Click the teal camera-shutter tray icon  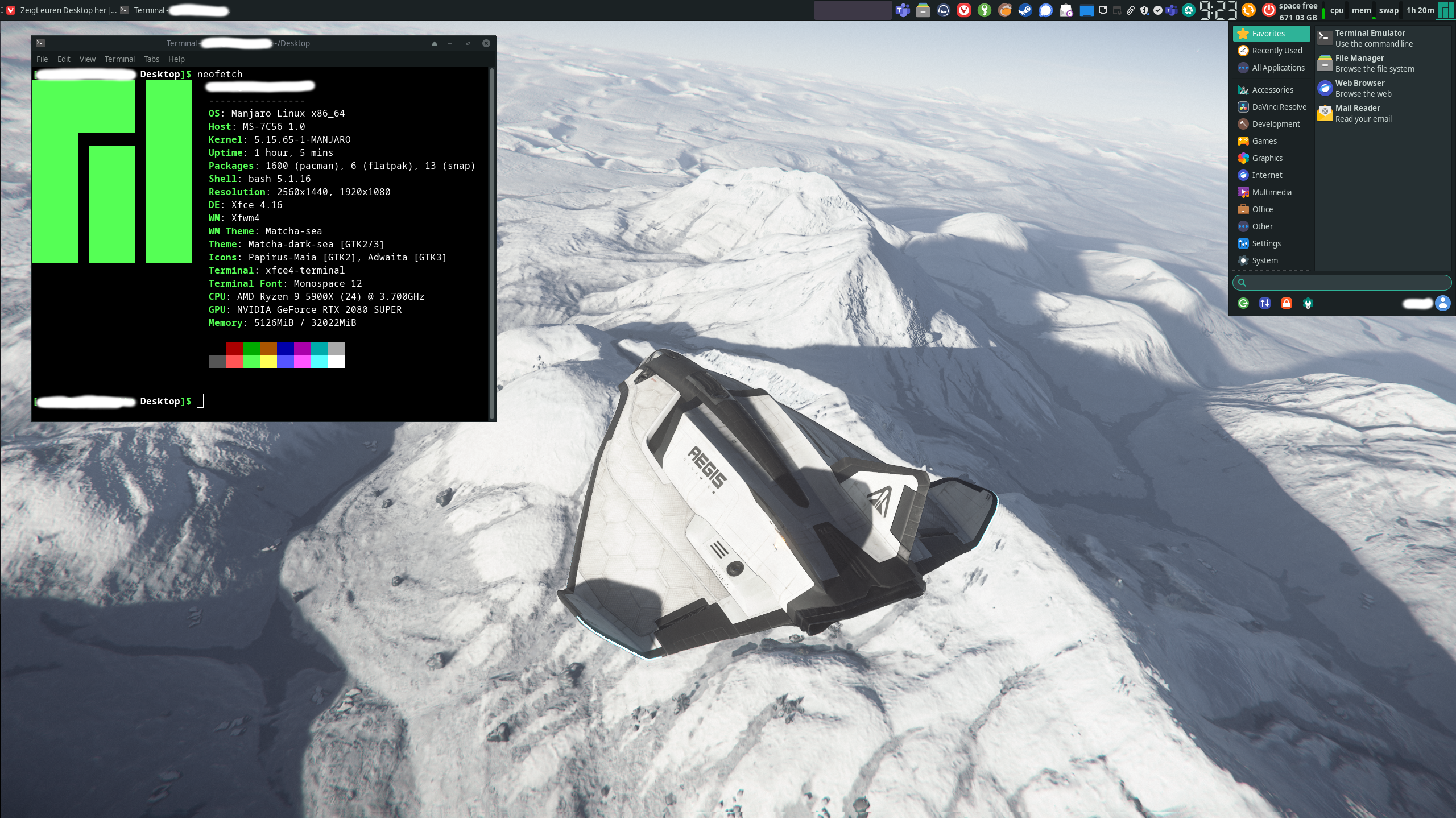pyautogui.click(x=1188, y=10)
